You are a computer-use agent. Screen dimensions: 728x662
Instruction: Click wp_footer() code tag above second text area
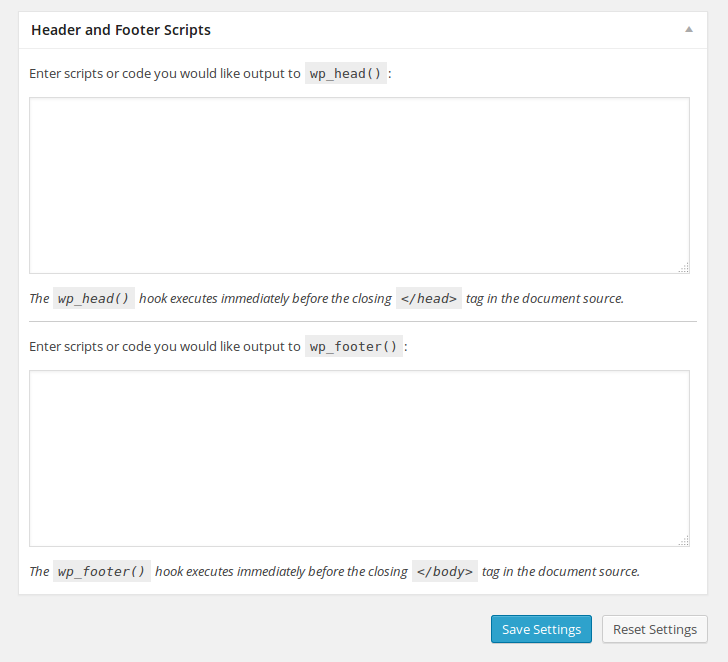click(353, 347)
